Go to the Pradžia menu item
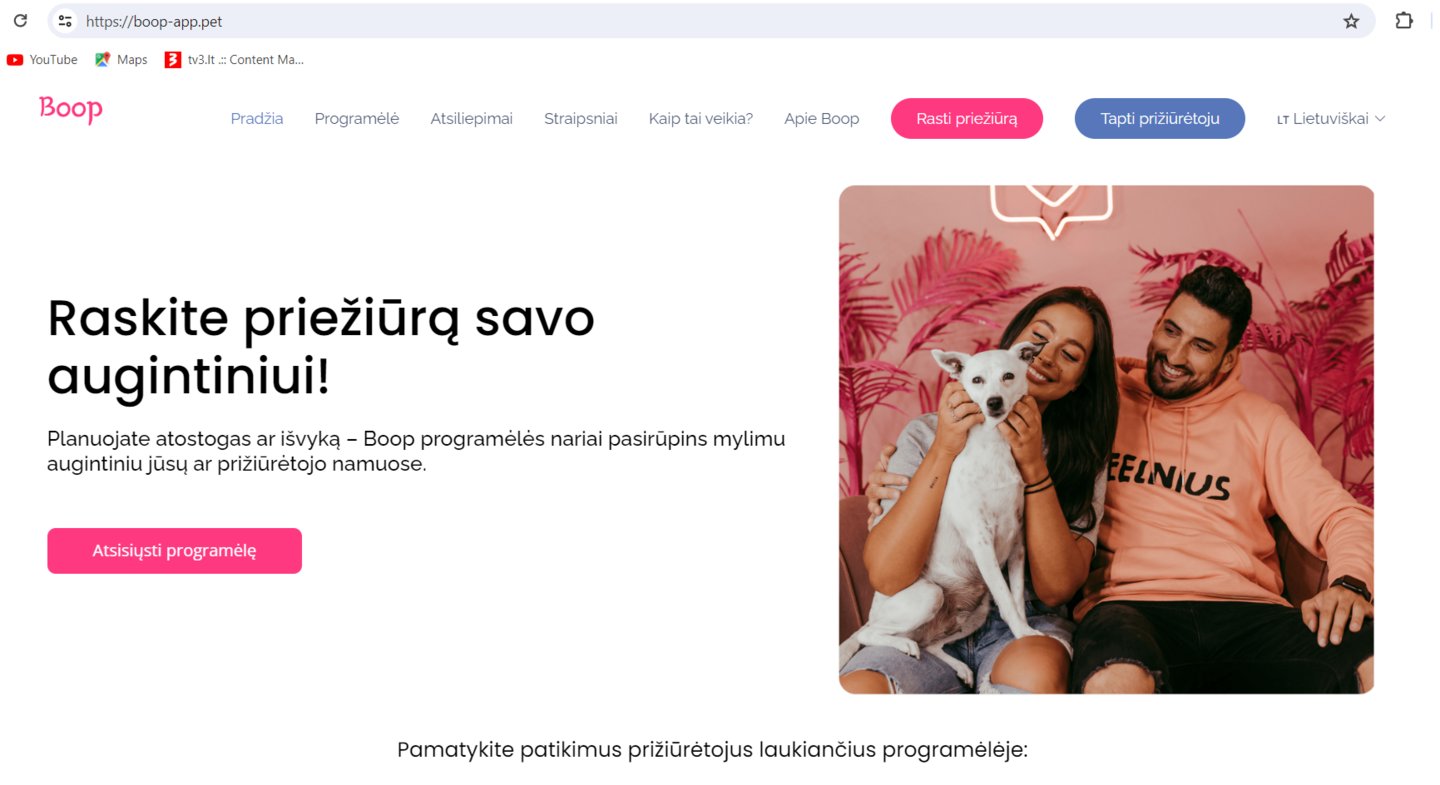 (257, 119)
